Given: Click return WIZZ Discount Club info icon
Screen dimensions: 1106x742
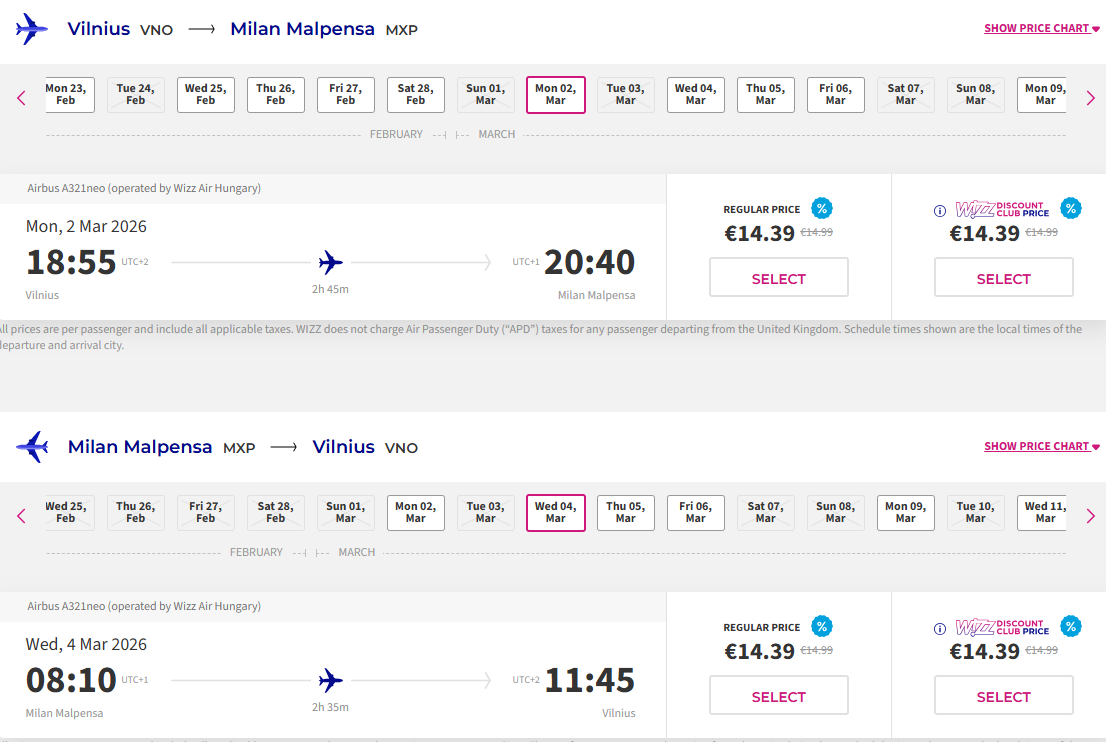Looking at the screenshot, I should (939, 629).
